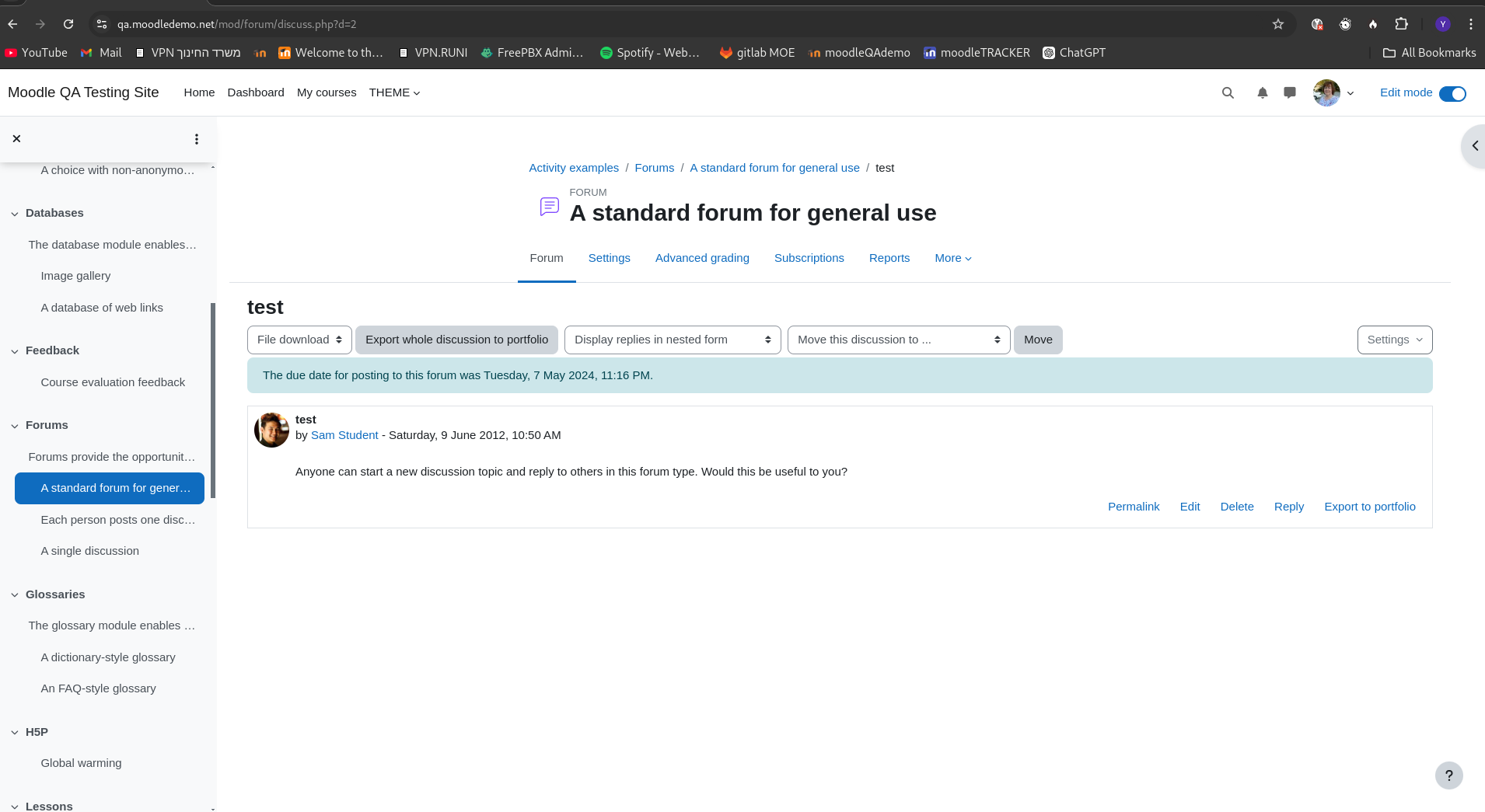Open Chrome profile avatar Y
Image resolution: width=1485 pixels, height=812 pixels.
(1443, 24)
